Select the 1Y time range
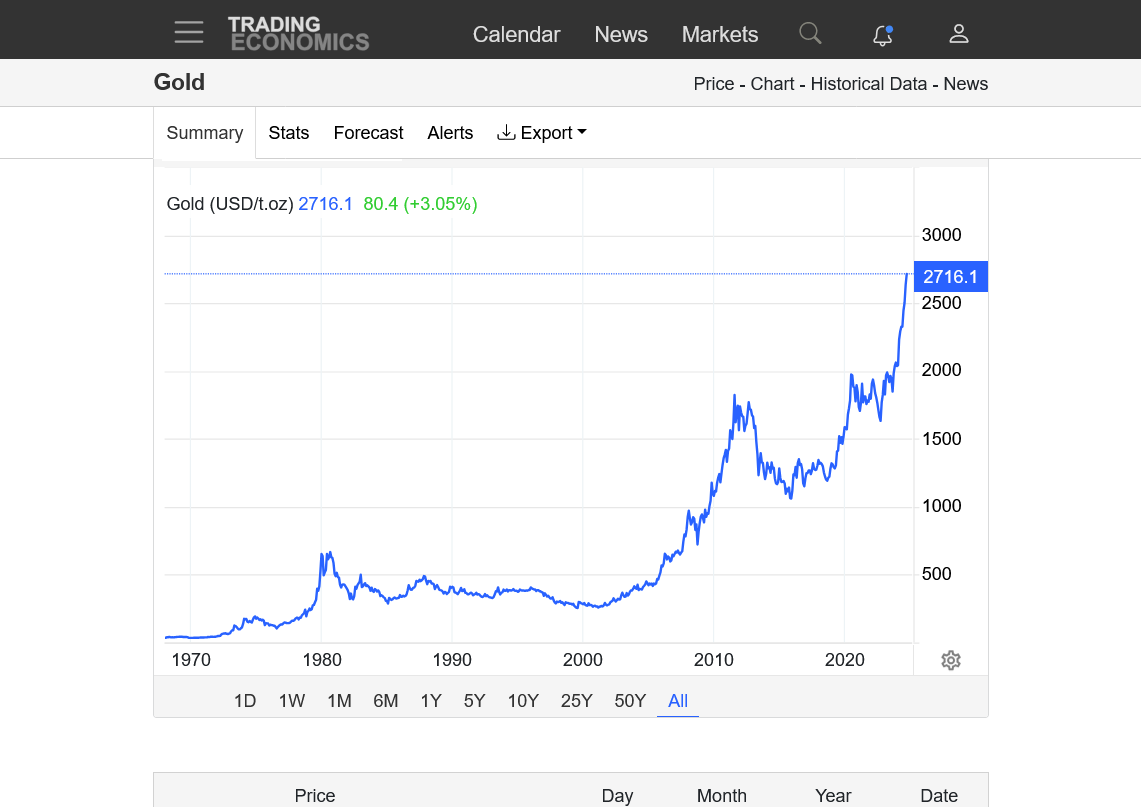 click(x=431, y=701)
